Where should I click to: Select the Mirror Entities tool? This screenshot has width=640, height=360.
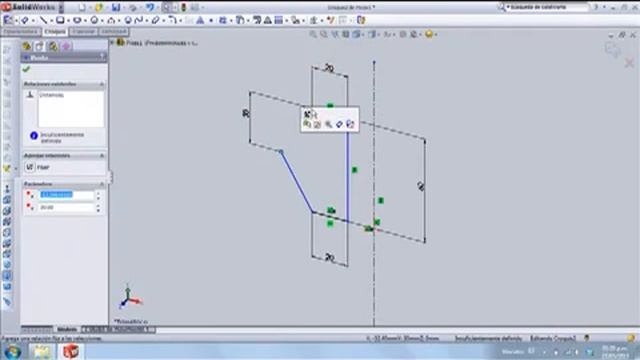tap(268, 20)
